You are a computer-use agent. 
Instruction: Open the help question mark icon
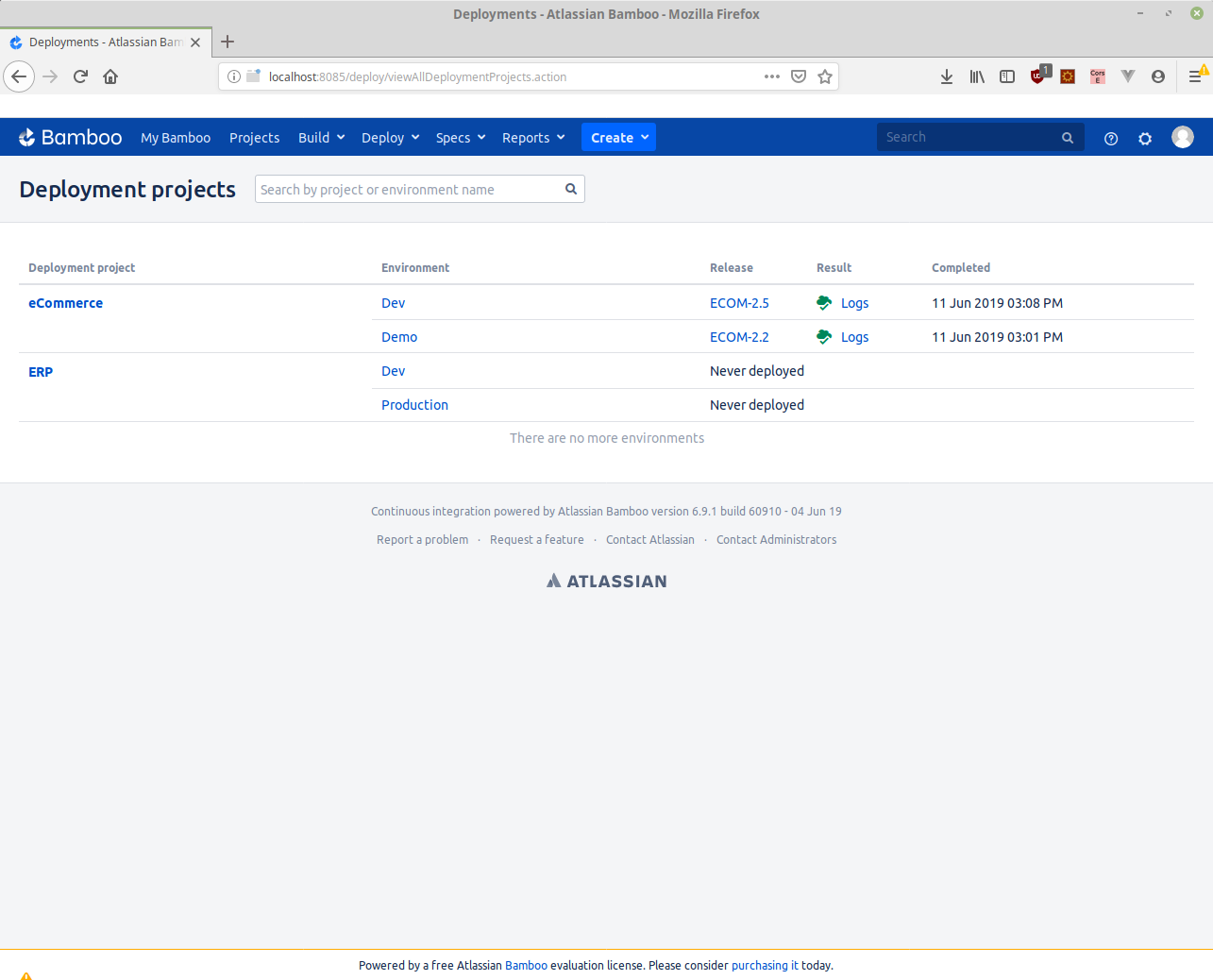click(1111, 139)
